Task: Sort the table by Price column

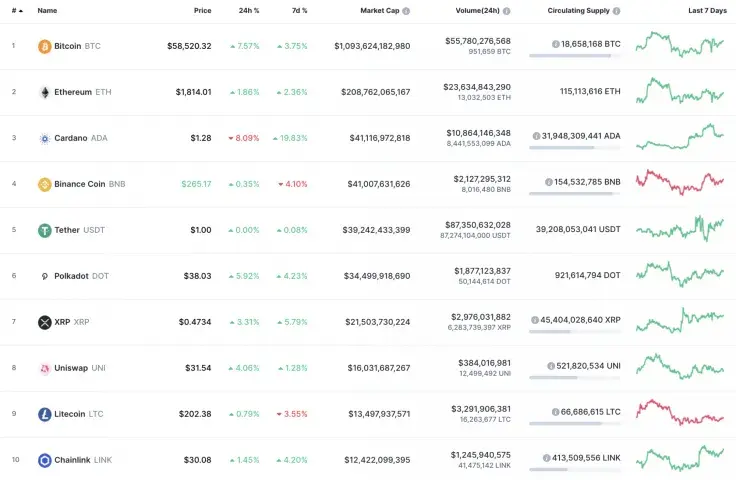Action: click(202, 10)
